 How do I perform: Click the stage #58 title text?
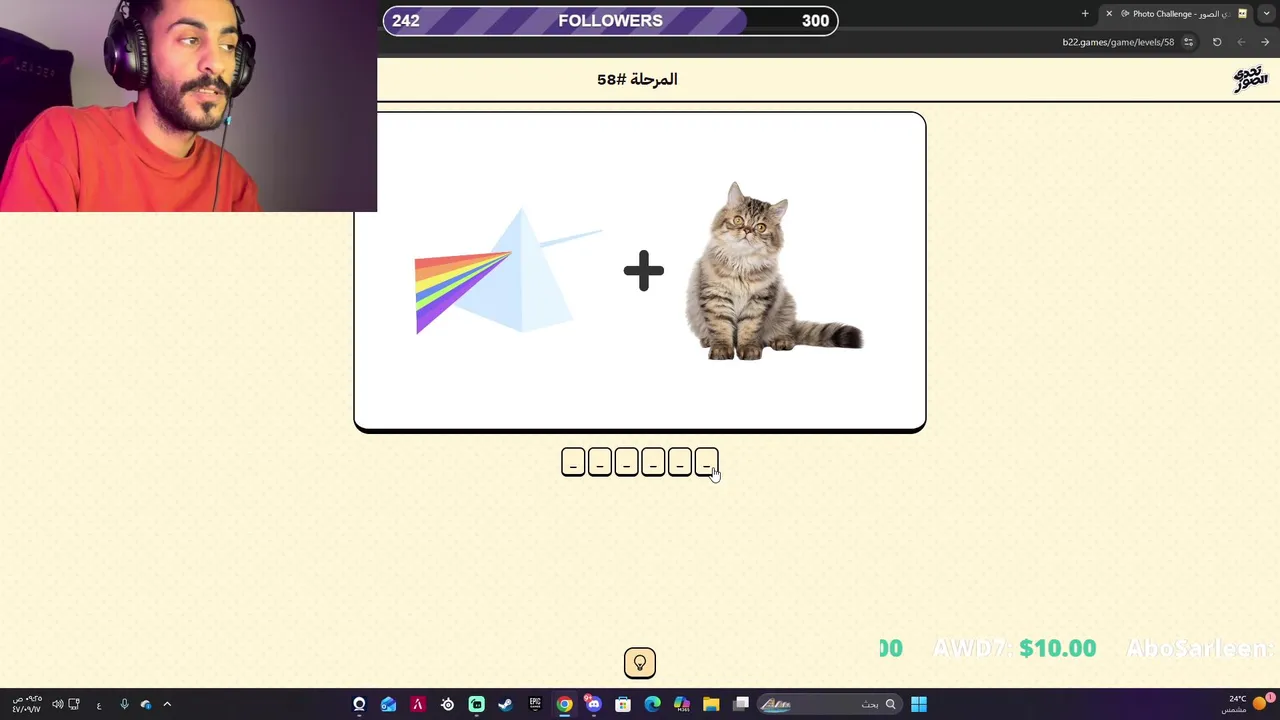[x=637, y=79]
